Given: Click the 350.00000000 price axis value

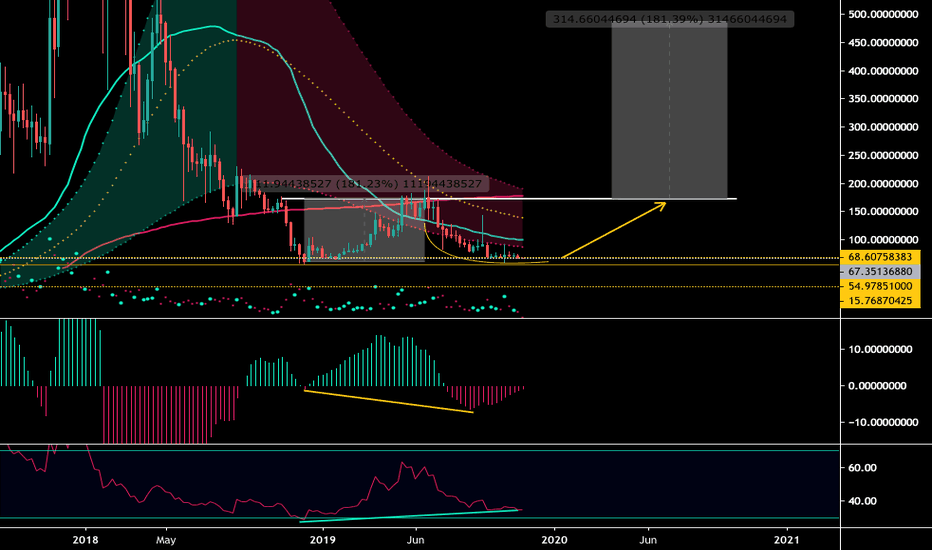Looking at the screenshot, I should 883,99.
